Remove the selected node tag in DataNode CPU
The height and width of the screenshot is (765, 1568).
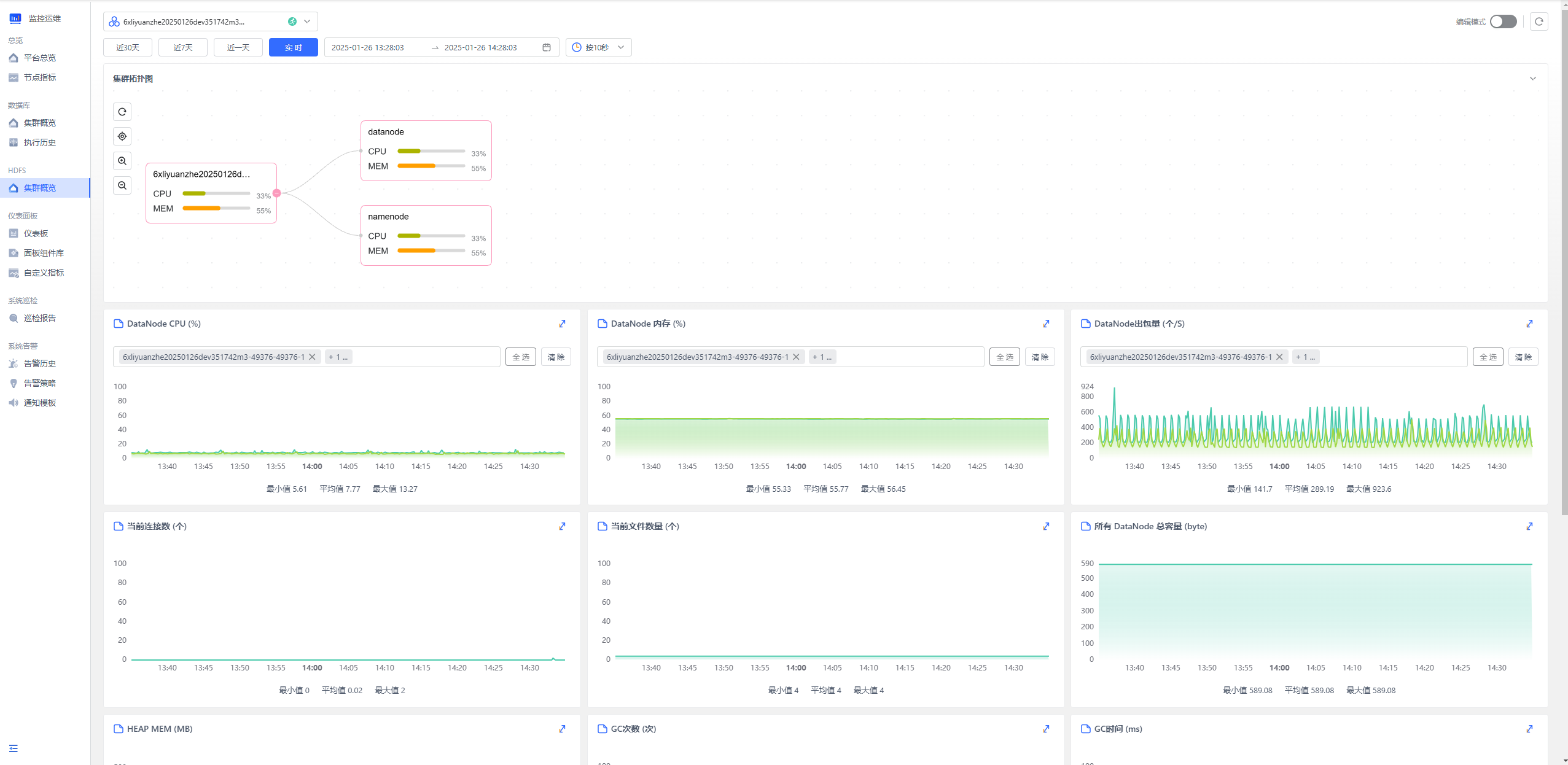coord(312,357)
